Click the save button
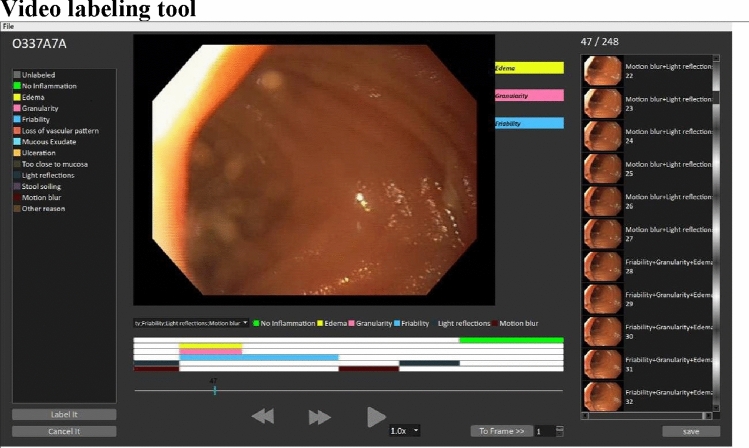Viewport: 749px width, 448px height. 691,431
